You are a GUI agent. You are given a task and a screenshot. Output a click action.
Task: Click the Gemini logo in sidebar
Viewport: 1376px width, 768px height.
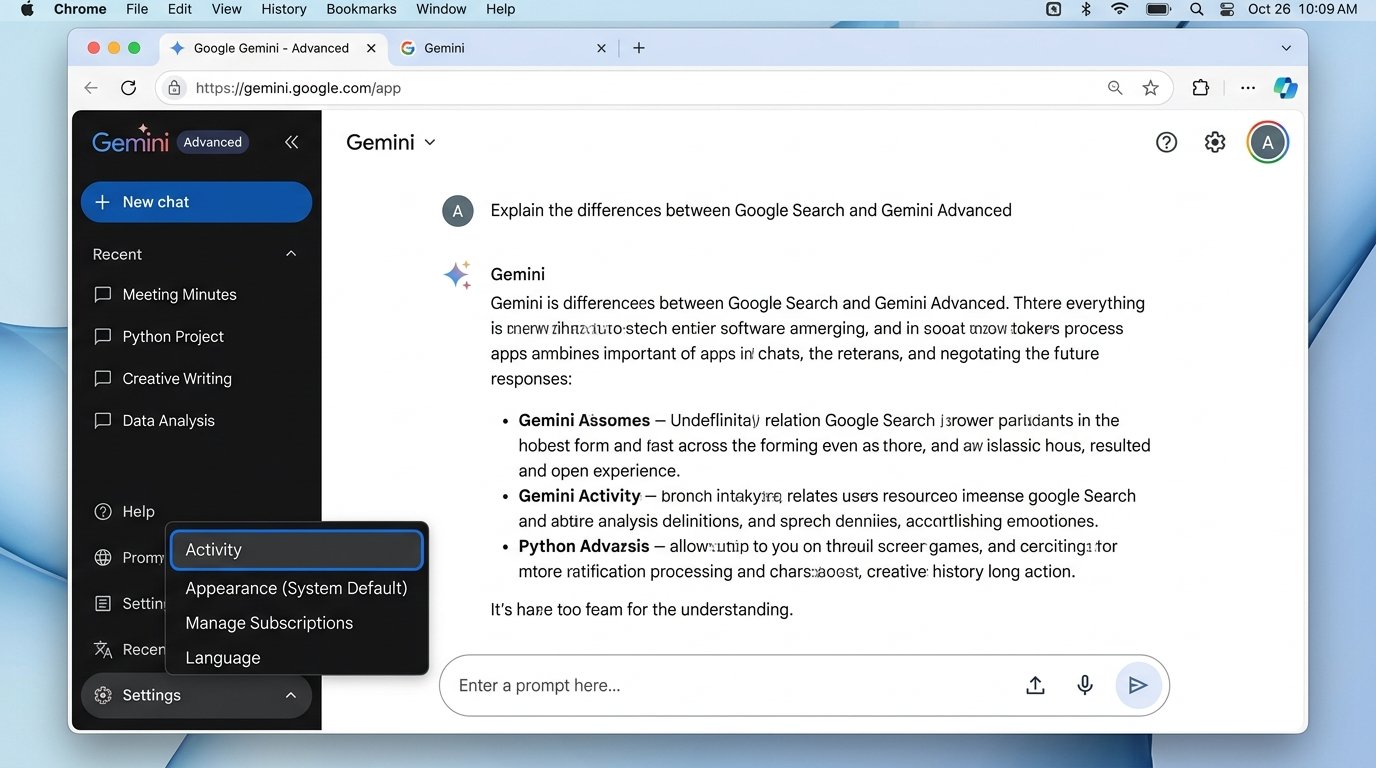(130, 141)
